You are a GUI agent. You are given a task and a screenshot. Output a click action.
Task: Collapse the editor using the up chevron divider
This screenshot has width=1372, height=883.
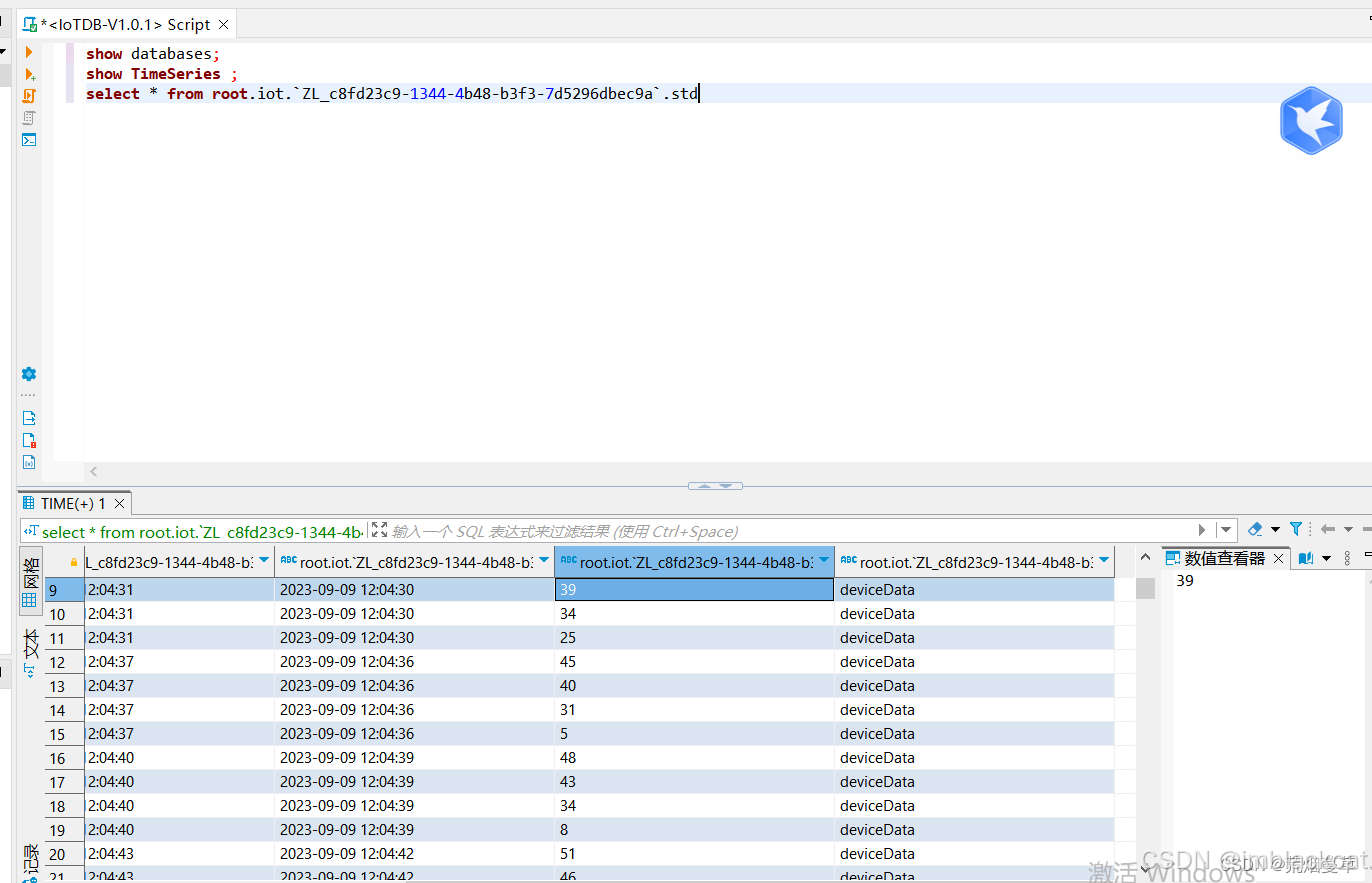(705, 484)
